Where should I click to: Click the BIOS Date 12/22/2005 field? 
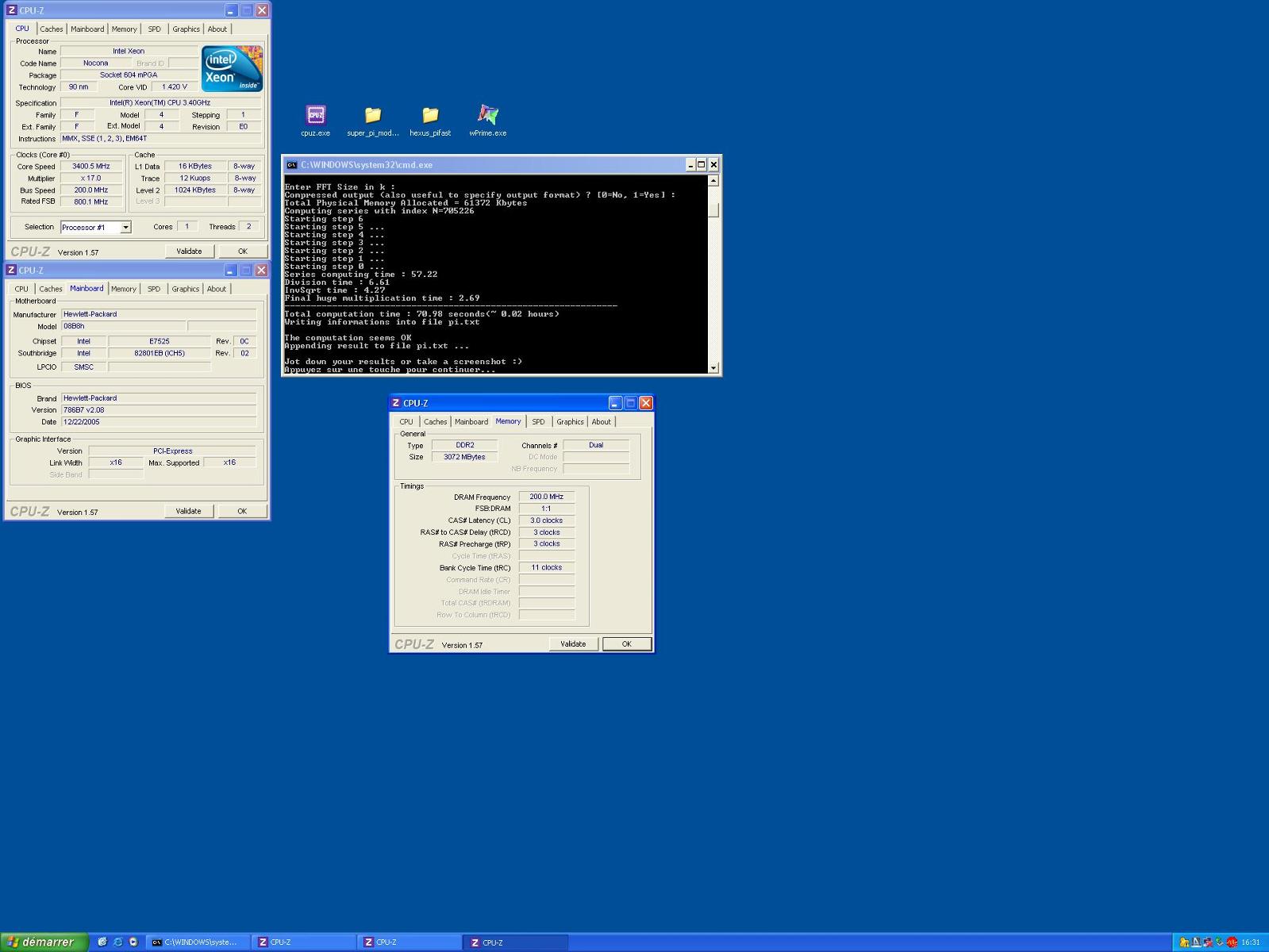click(159, 422)
